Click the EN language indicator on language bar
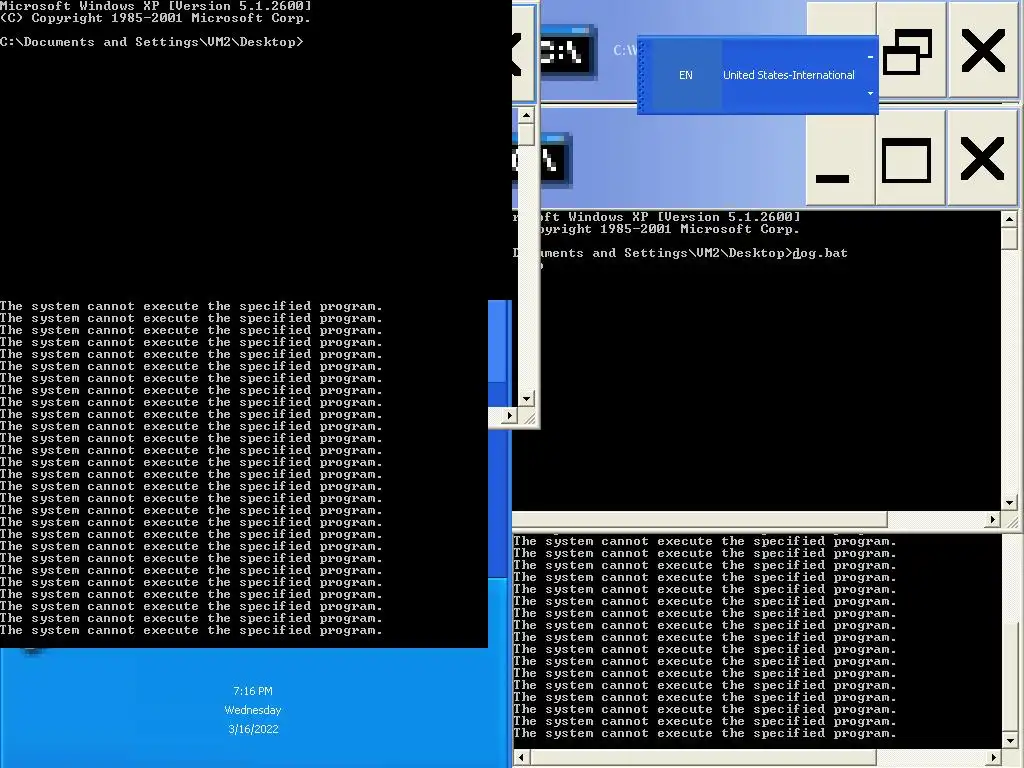Screen dimensions: 1024x768 coord(685,75)
